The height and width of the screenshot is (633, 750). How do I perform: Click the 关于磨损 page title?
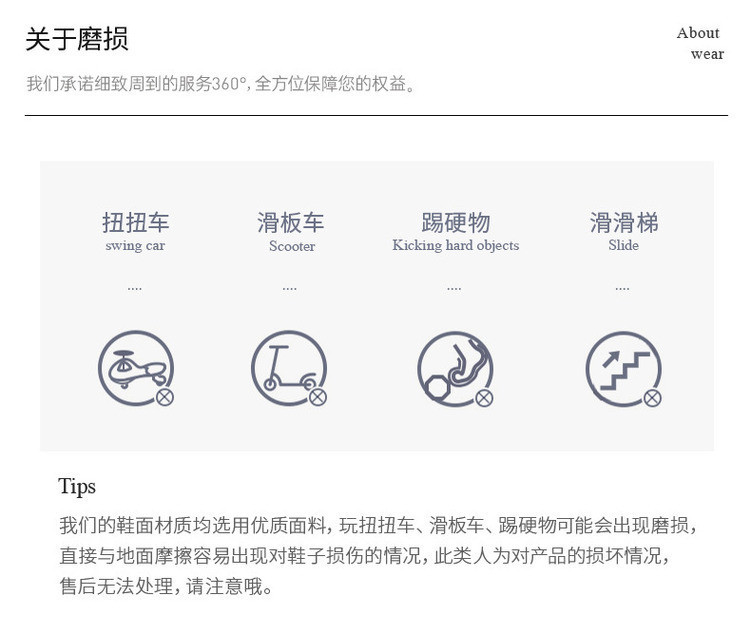tap(77, 39)
